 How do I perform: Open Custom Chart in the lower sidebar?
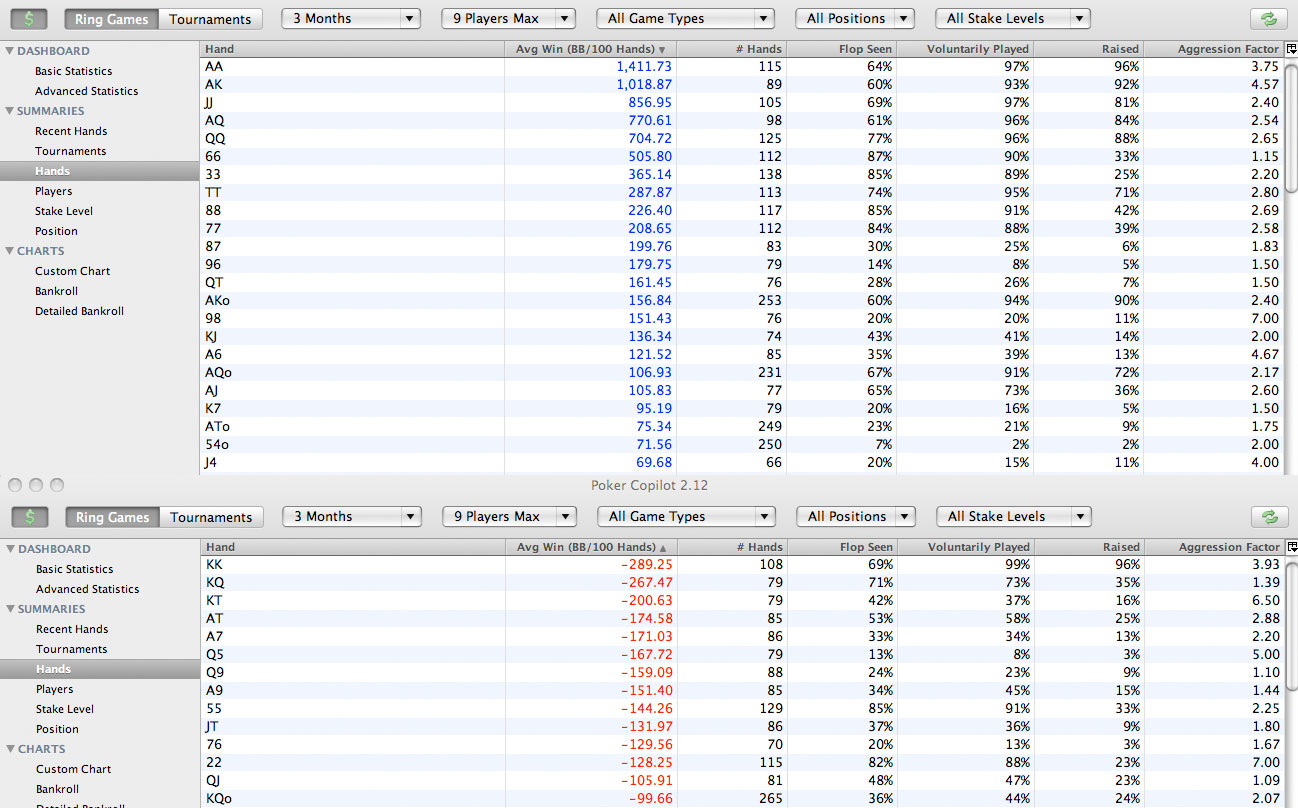(x=73, y=769)
